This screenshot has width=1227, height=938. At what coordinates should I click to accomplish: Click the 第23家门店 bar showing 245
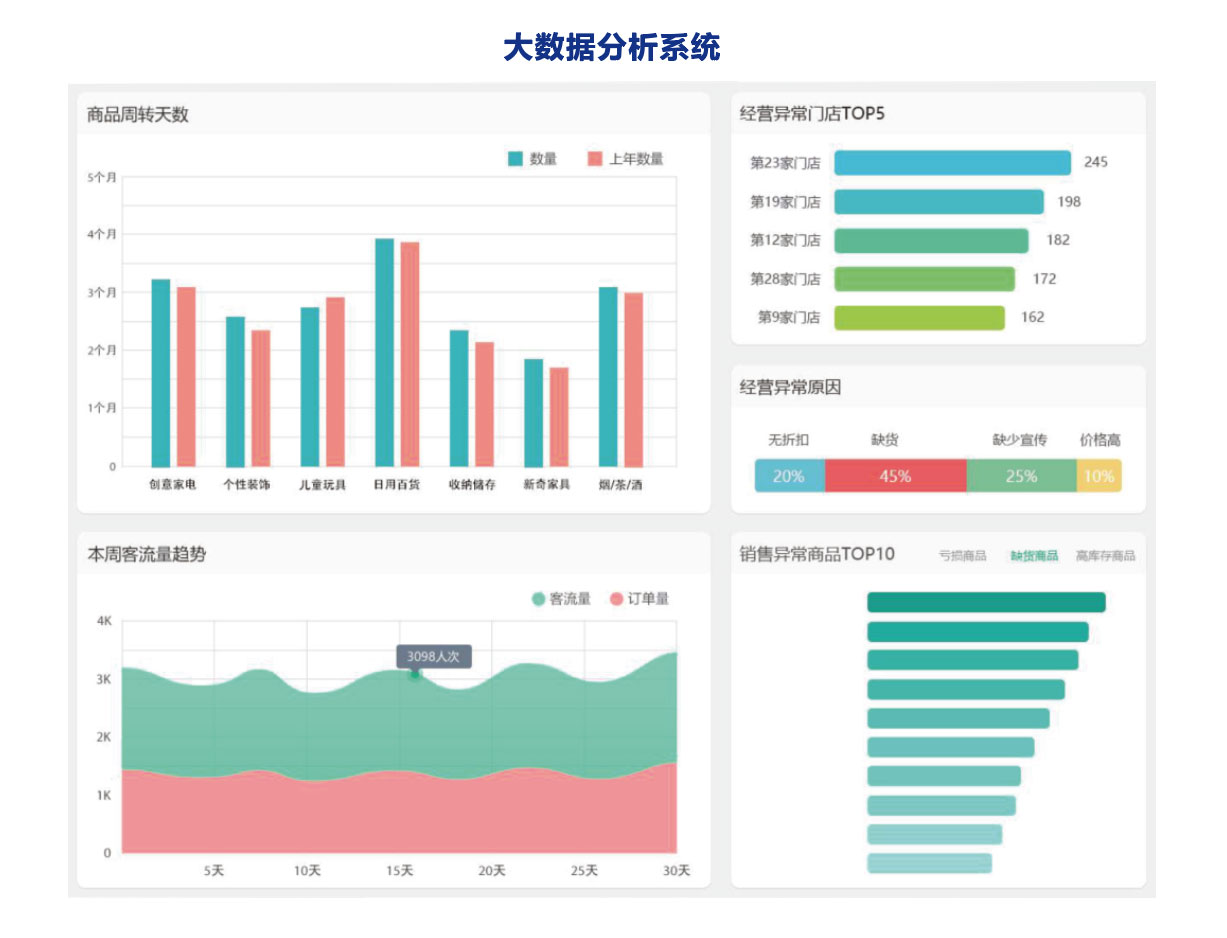click(952, 163)
